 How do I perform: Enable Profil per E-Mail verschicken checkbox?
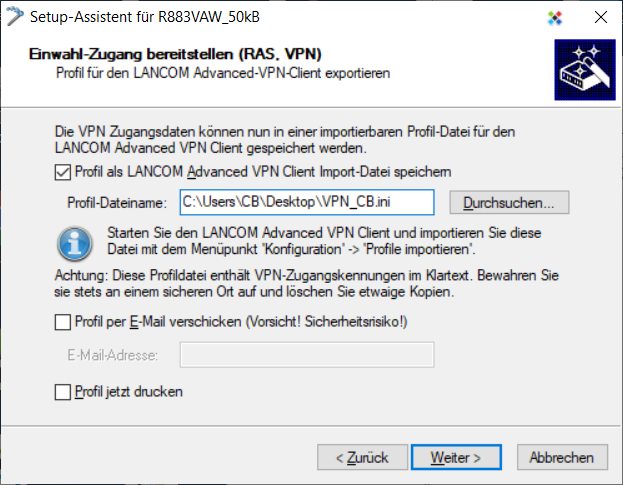(63, 322)
